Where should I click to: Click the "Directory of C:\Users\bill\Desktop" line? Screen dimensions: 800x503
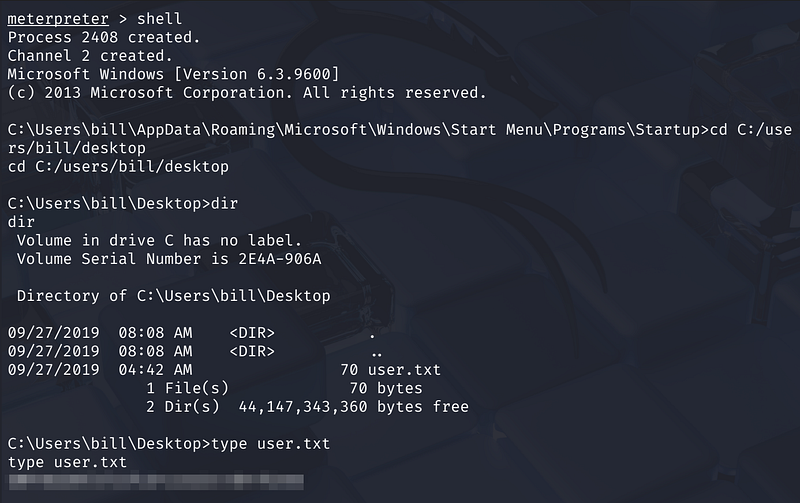tap(173, 296)
